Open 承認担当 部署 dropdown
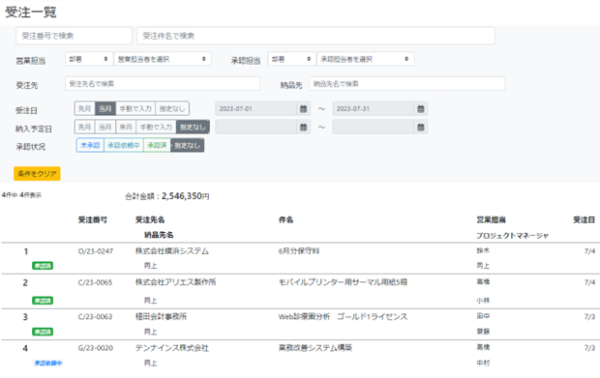 (292, 59)
